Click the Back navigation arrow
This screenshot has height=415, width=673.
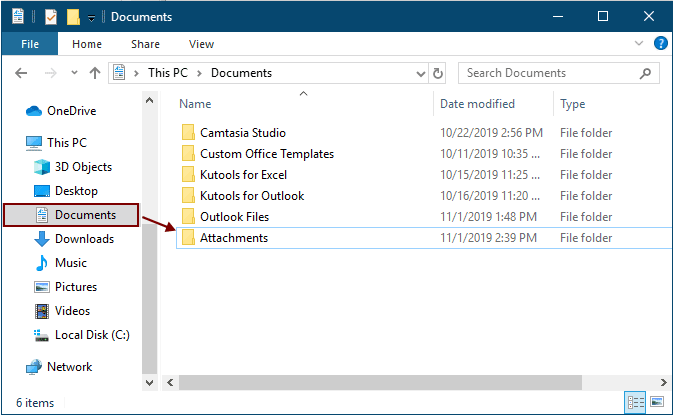22,73
